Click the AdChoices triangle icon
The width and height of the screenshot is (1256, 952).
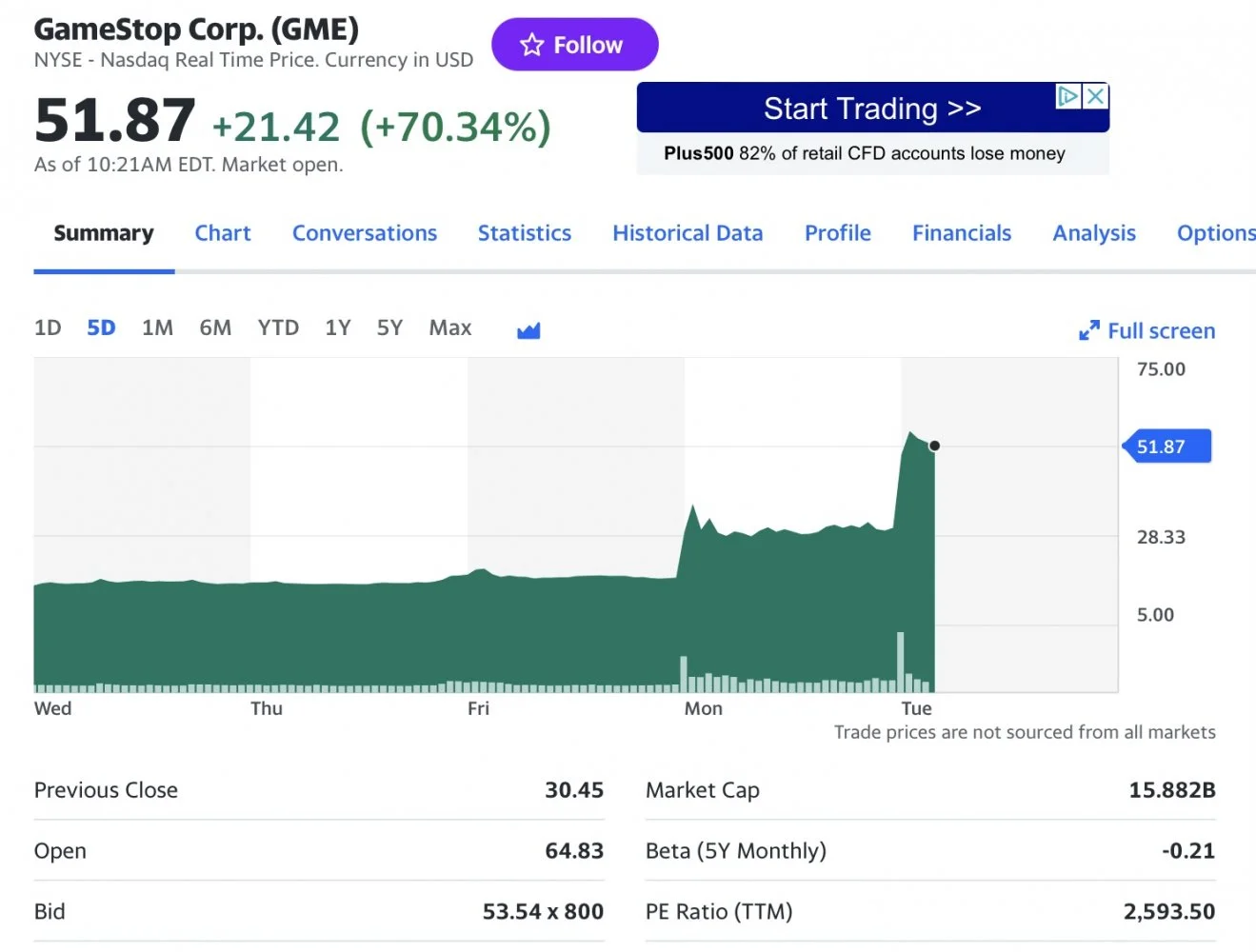tap(1068, 96)
